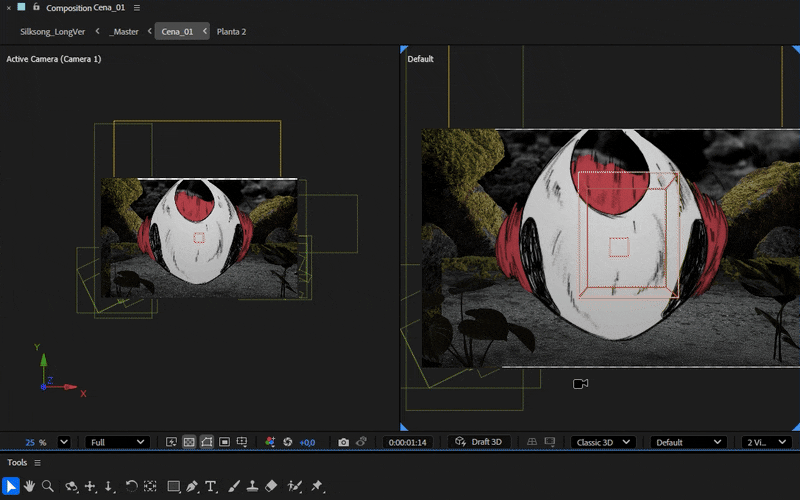Close the Composition Cena_01 panel

9,8
